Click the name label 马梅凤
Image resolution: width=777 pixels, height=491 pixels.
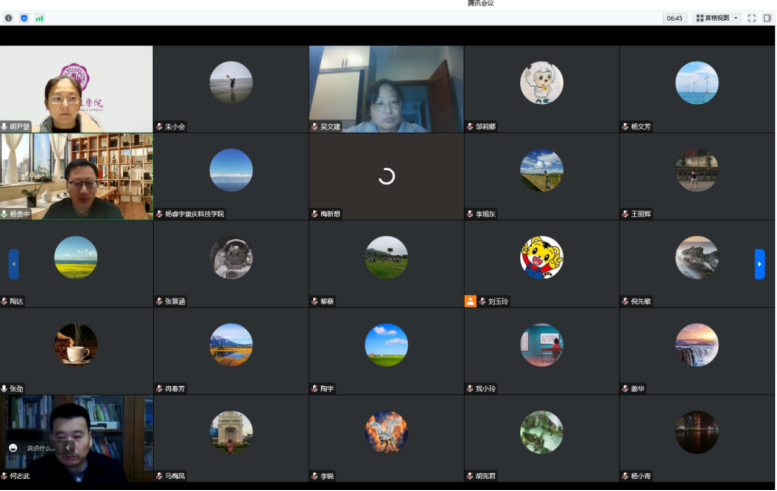pyautogui.click(x=175, y=476)
